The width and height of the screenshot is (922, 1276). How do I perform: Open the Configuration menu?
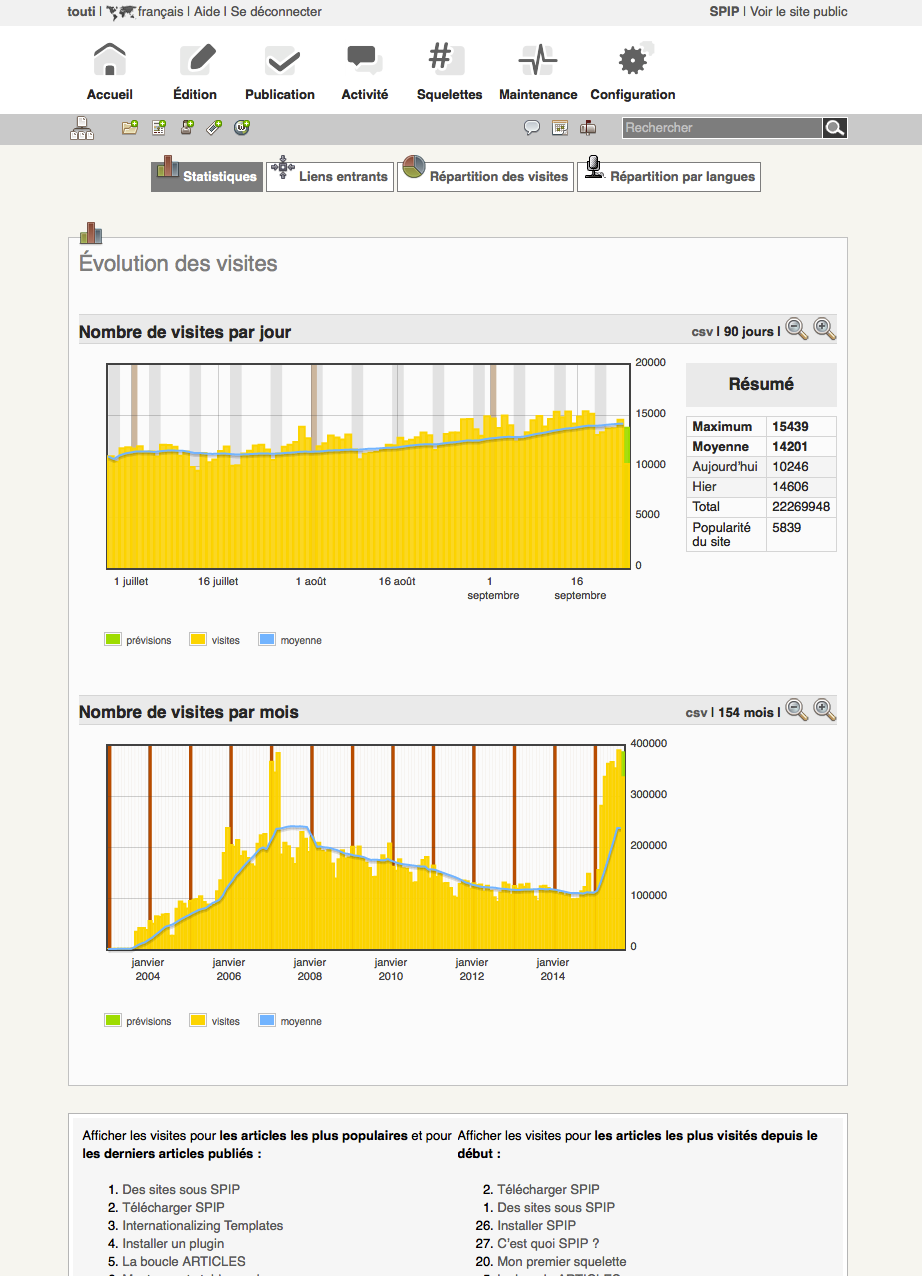(632, 72)
